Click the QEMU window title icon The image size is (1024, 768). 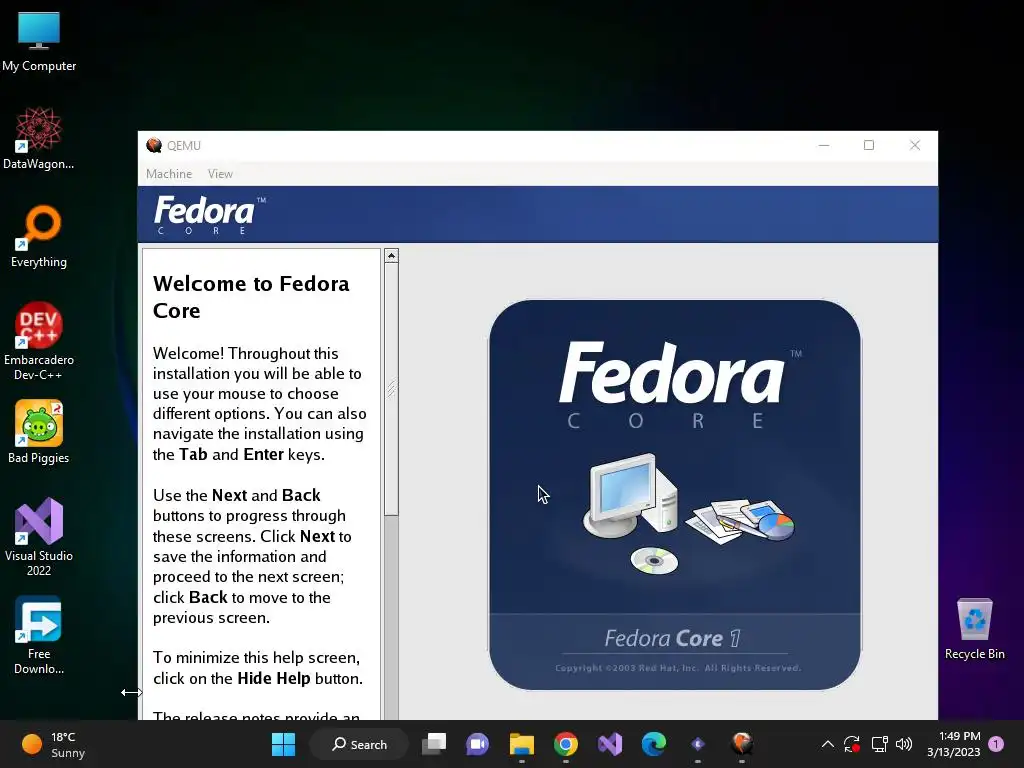(154, 145)
